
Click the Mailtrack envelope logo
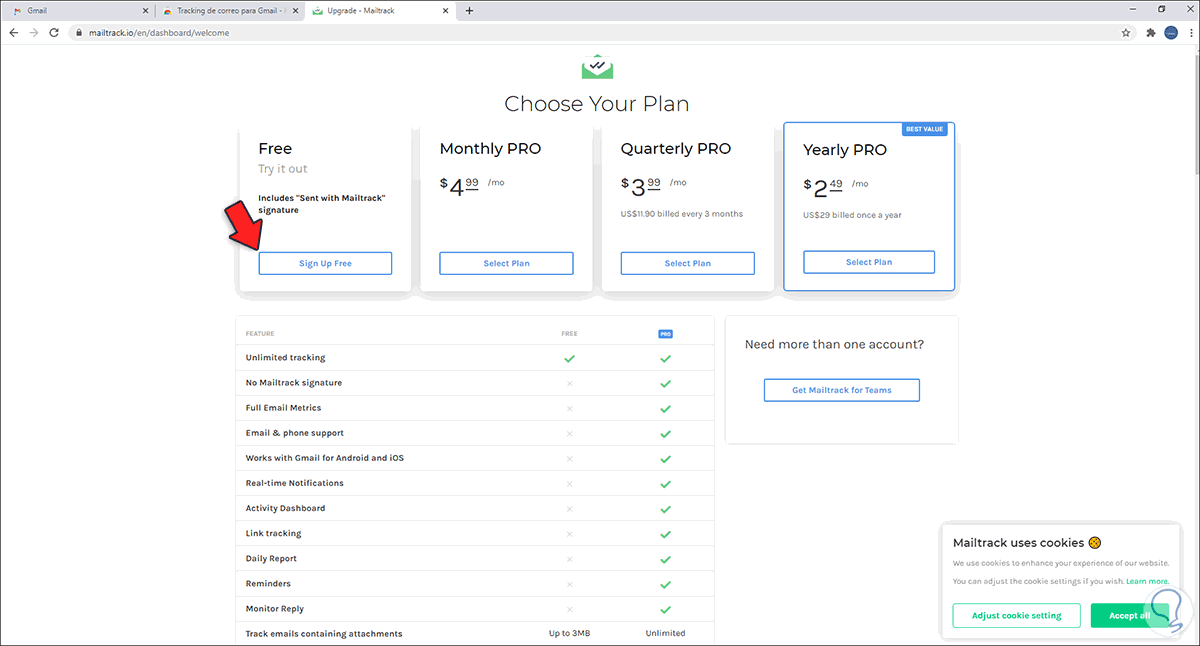pos(597,67)
